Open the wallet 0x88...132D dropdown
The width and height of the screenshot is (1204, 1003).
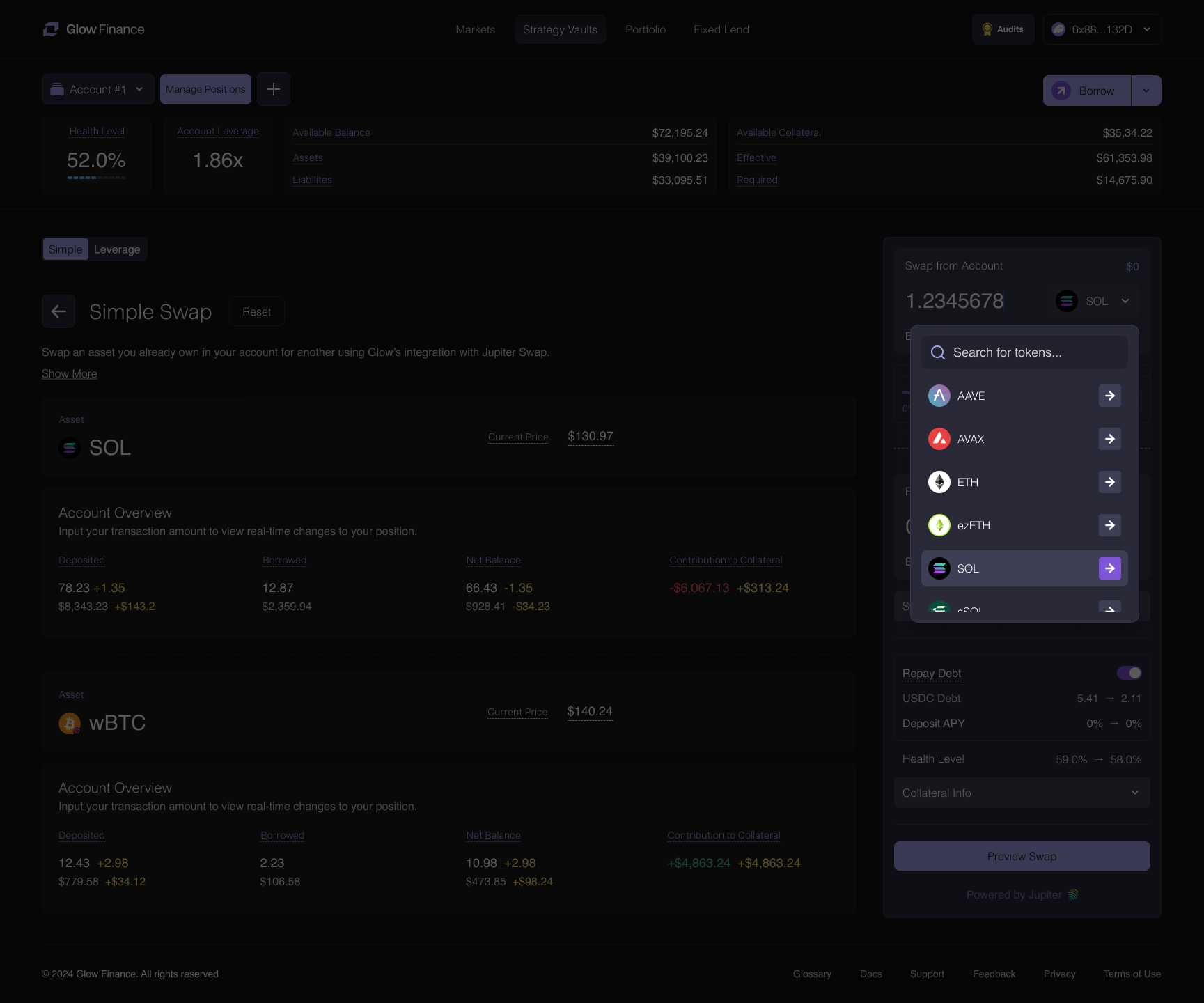pos(1102,29)
